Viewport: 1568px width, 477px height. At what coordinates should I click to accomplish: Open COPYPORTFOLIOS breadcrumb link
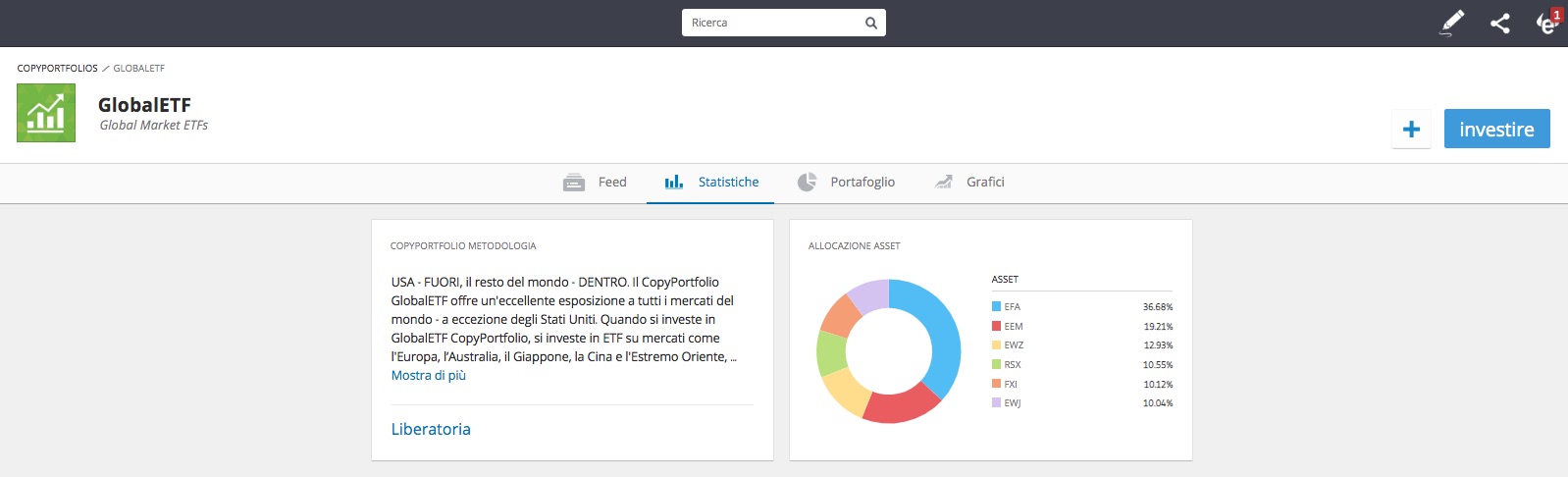(x=57, y=69)
